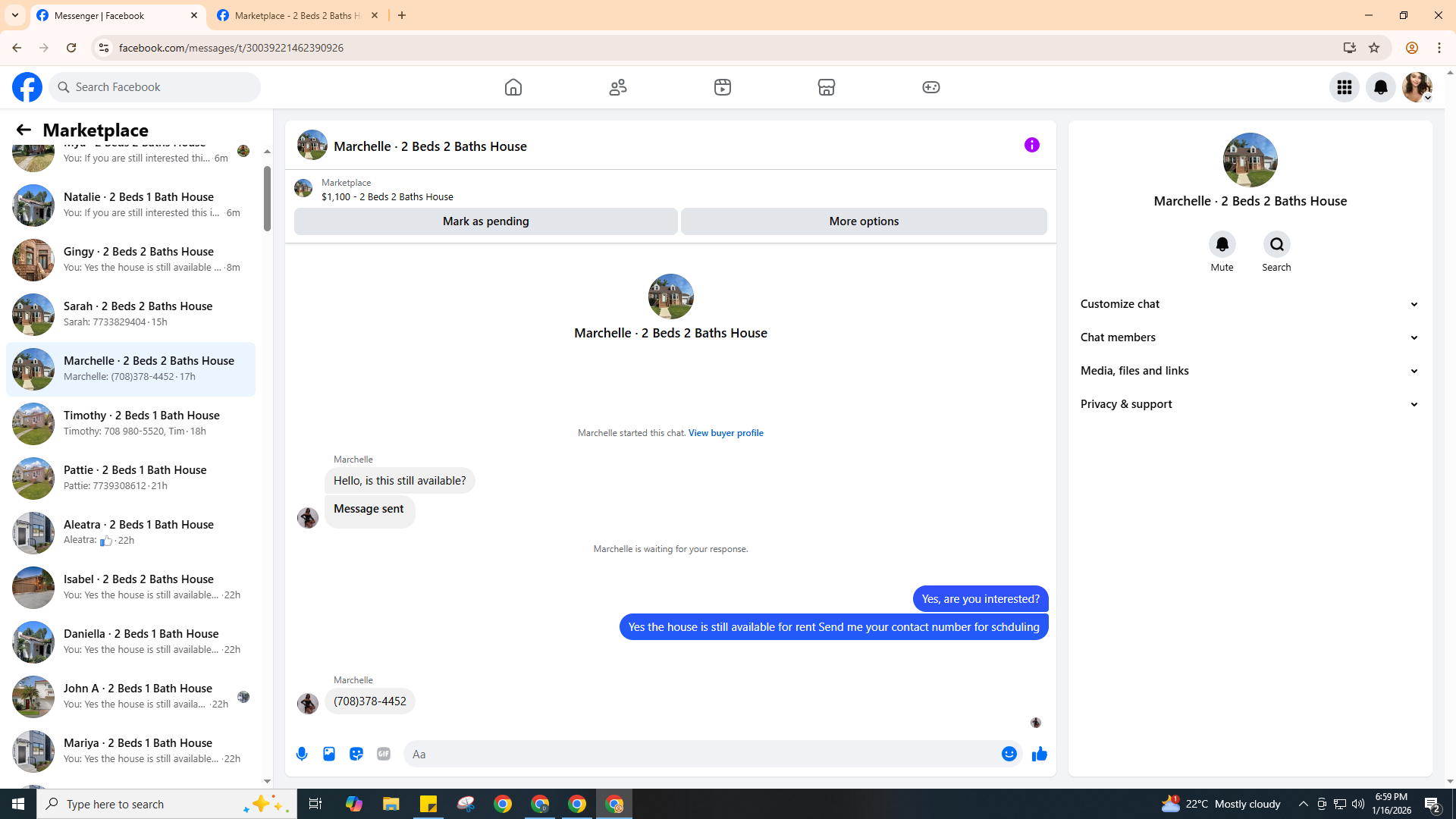Attach a photo using image icon
This screenshot has height=819, width=1456.
(329, 754)
